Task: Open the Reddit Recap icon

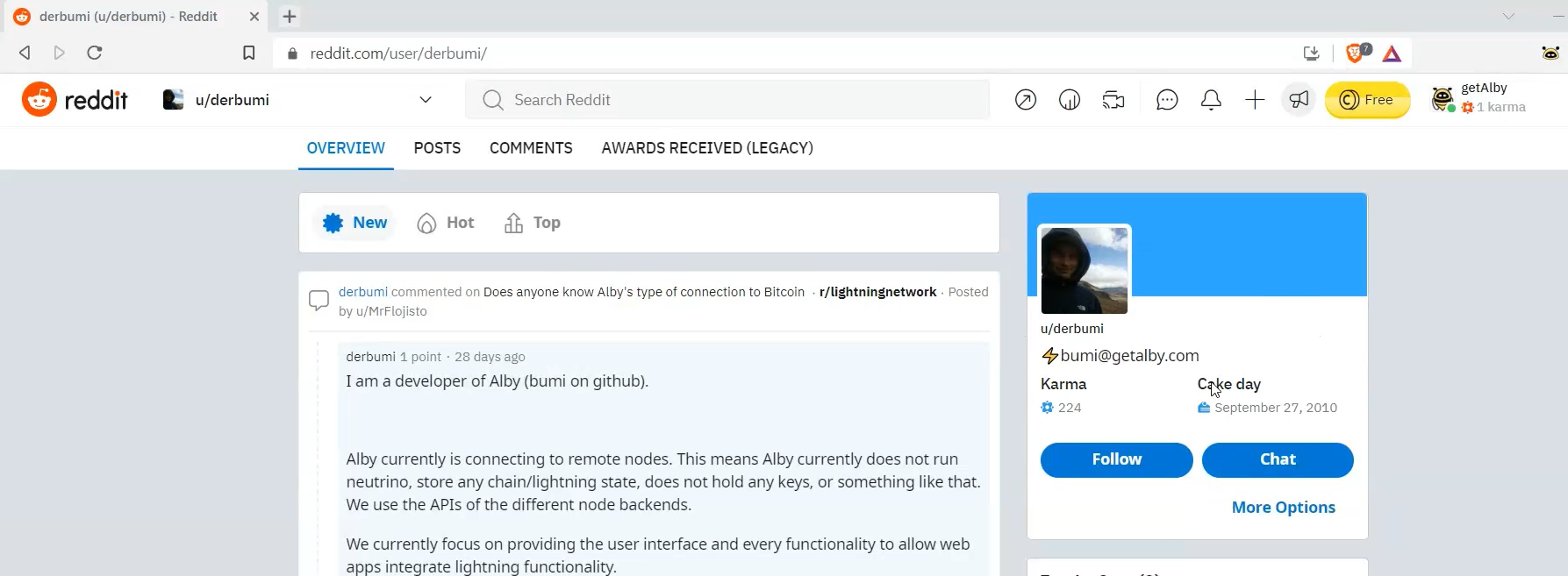Action: [1069, 100]
